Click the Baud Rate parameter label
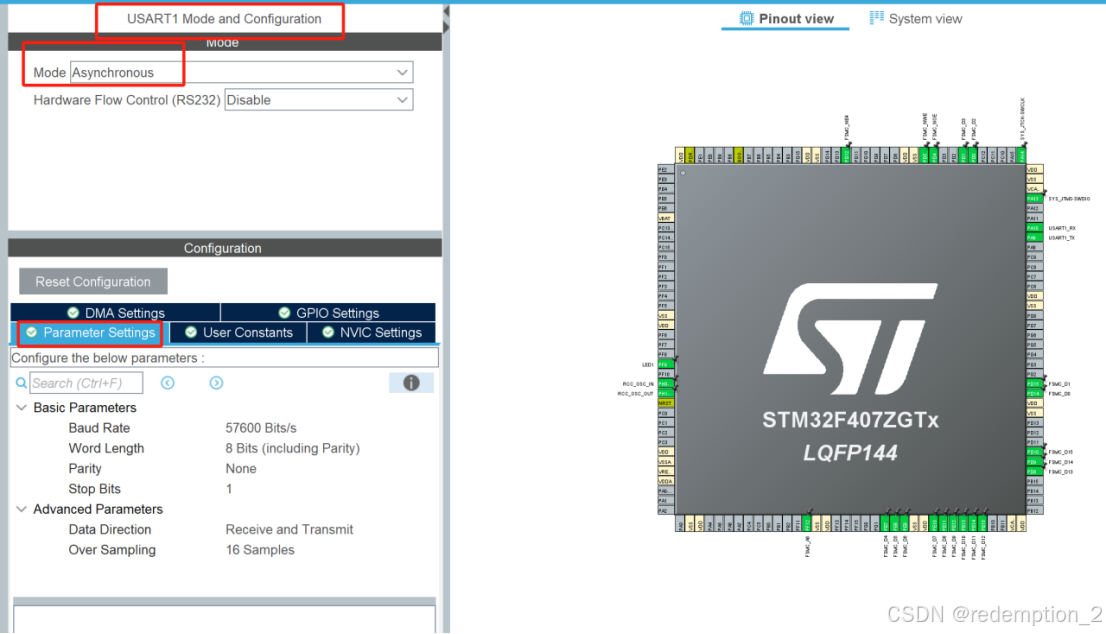Viewport: 1106px width, 634px height. pos(99,428)
